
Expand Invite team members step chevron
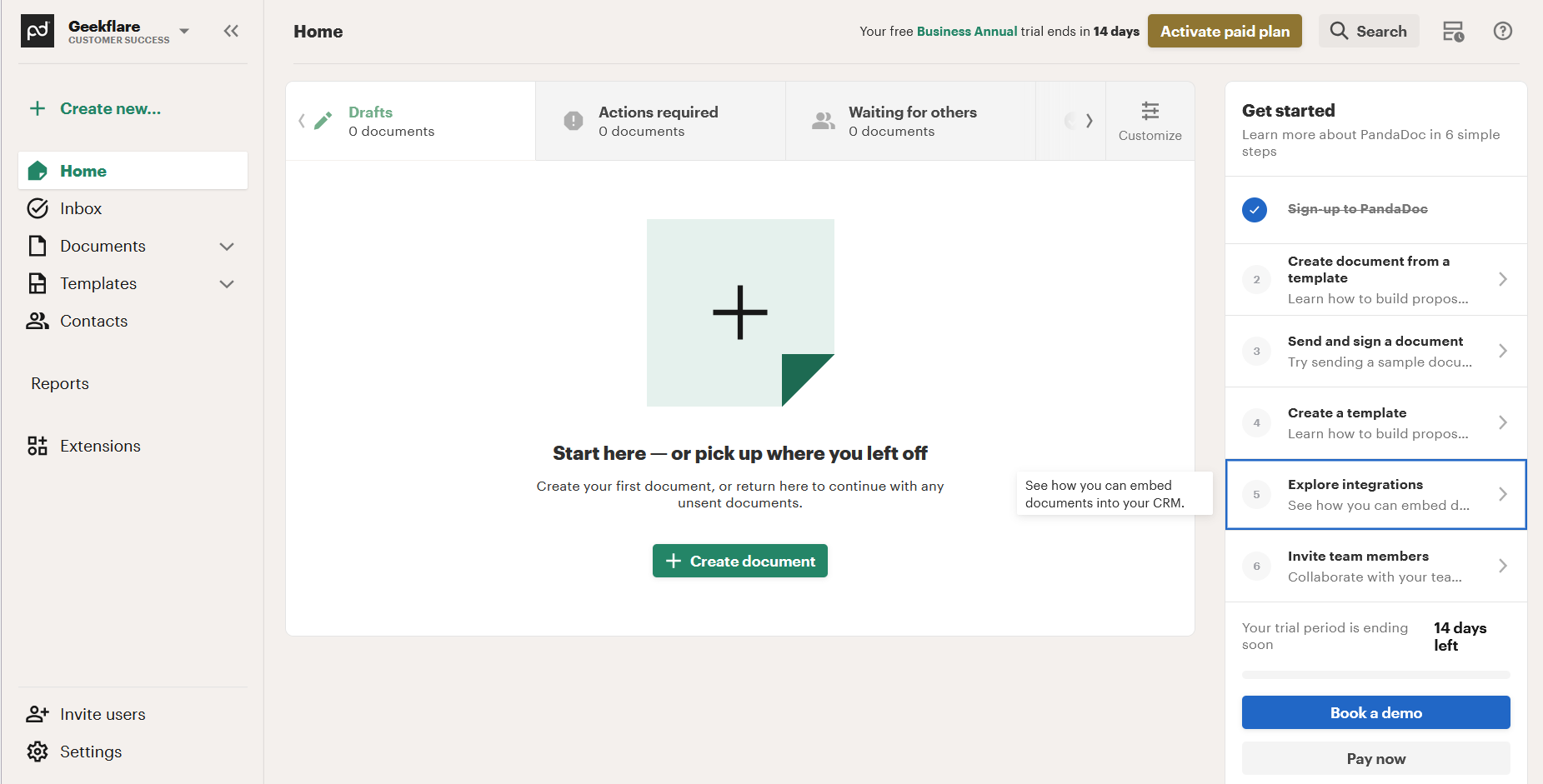pyautogui.click(x=1503, y=566)
